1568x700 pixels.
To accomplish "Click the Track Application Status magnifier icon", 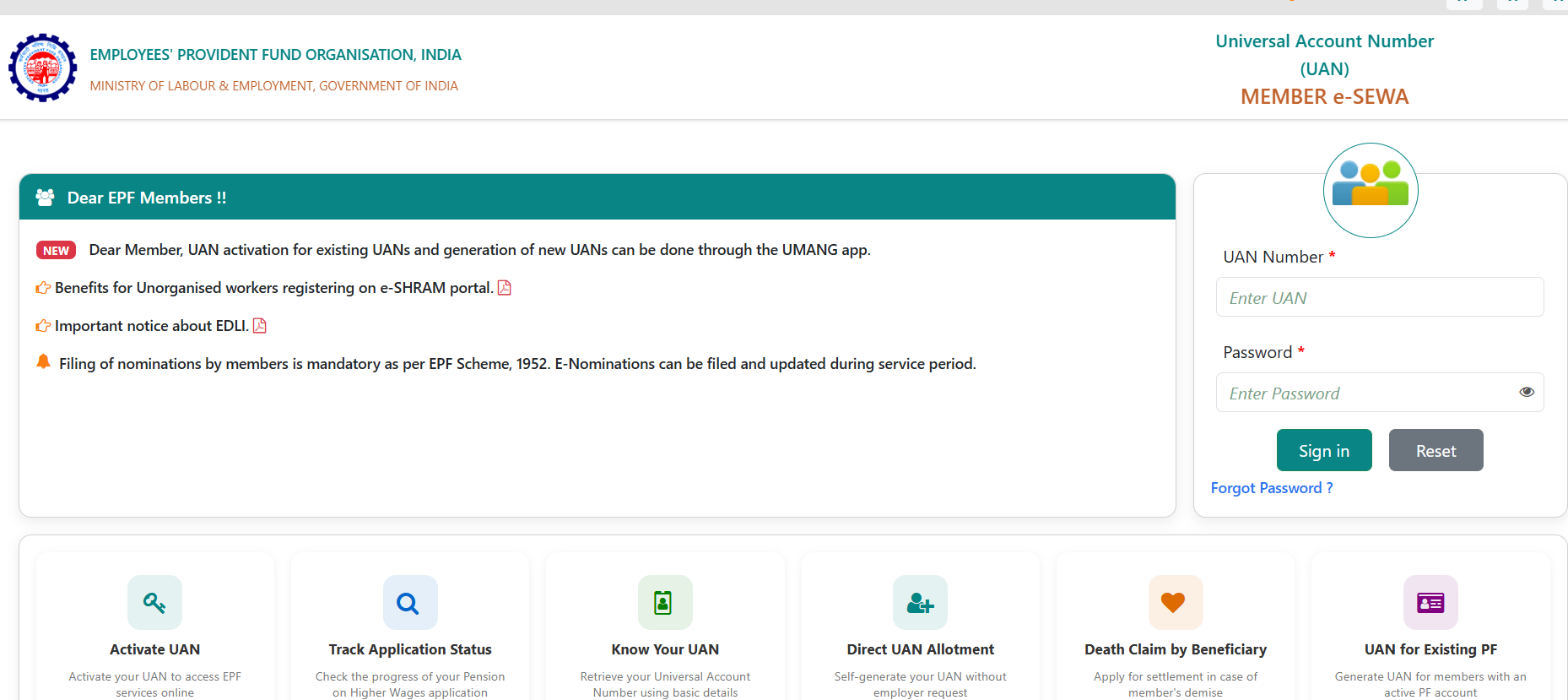I will point(409,603).
